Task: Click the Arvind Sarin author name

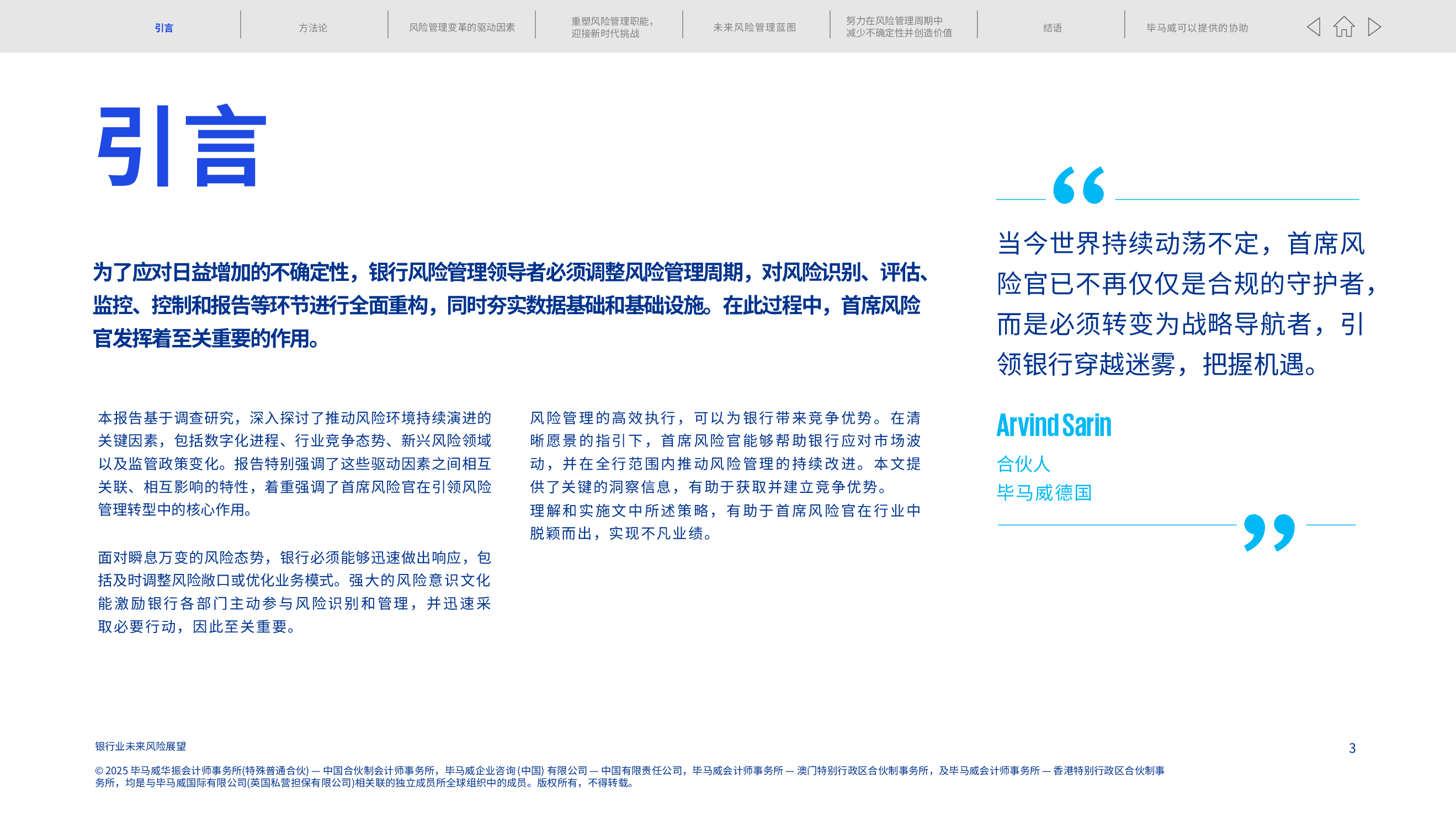Action: [x=1054, y=425]
